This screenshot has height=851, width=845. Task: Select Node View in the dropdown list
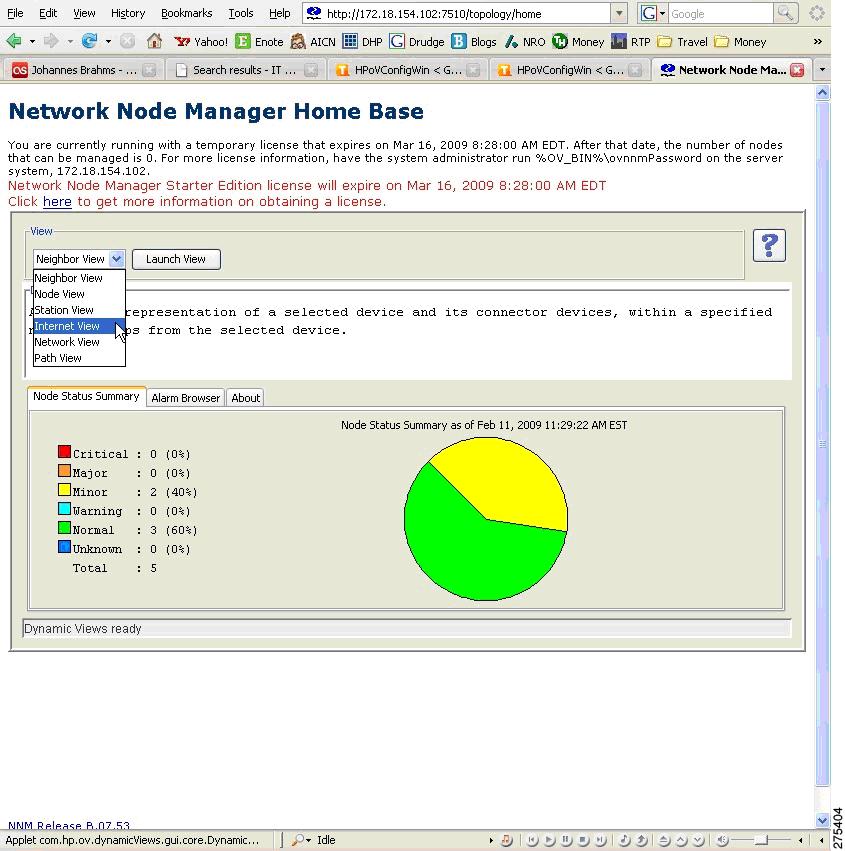[x=79, y=294]
